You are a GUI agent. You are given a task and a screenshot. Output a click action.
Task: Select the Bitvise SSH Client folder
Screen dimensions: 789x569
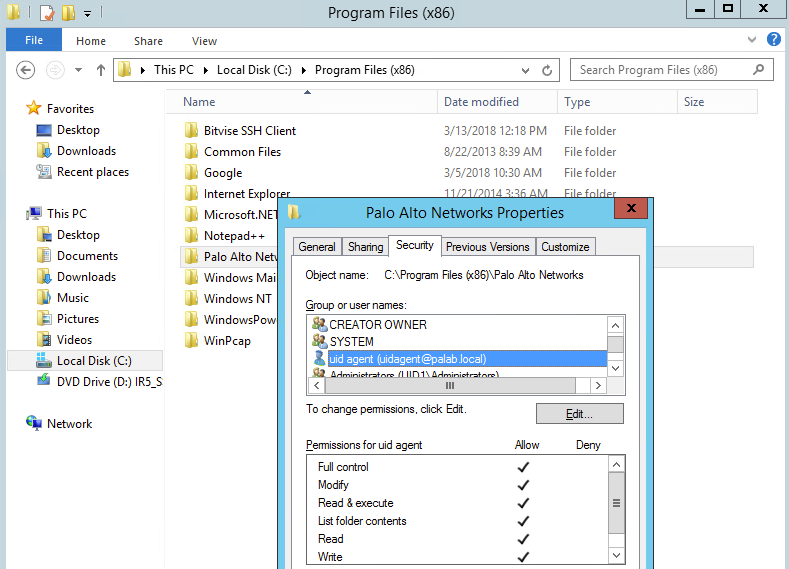click(250, 131)
